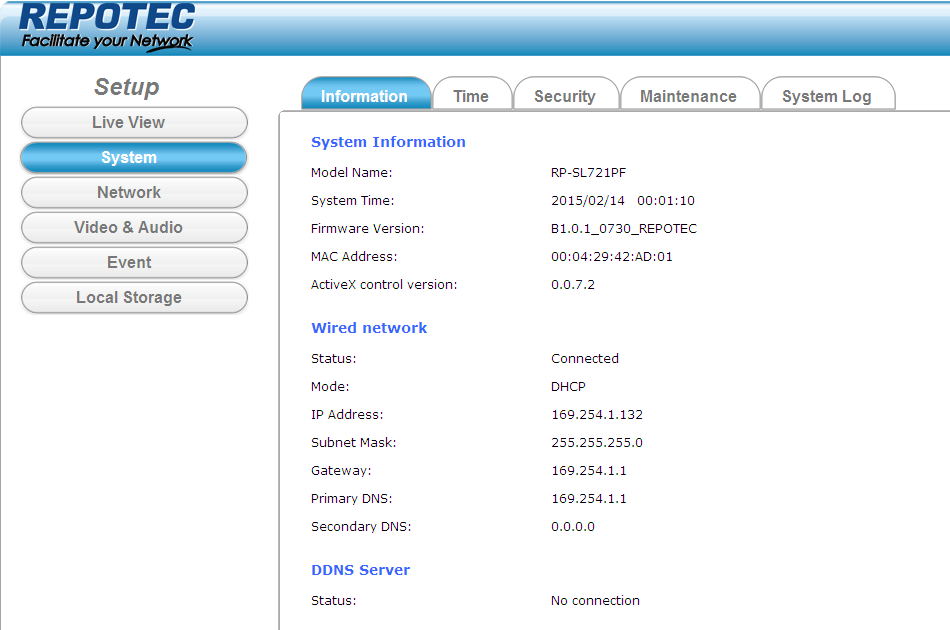Screen dimensions: 950x630
Task: Click the Wired network section heading
Action: (369, 328)
